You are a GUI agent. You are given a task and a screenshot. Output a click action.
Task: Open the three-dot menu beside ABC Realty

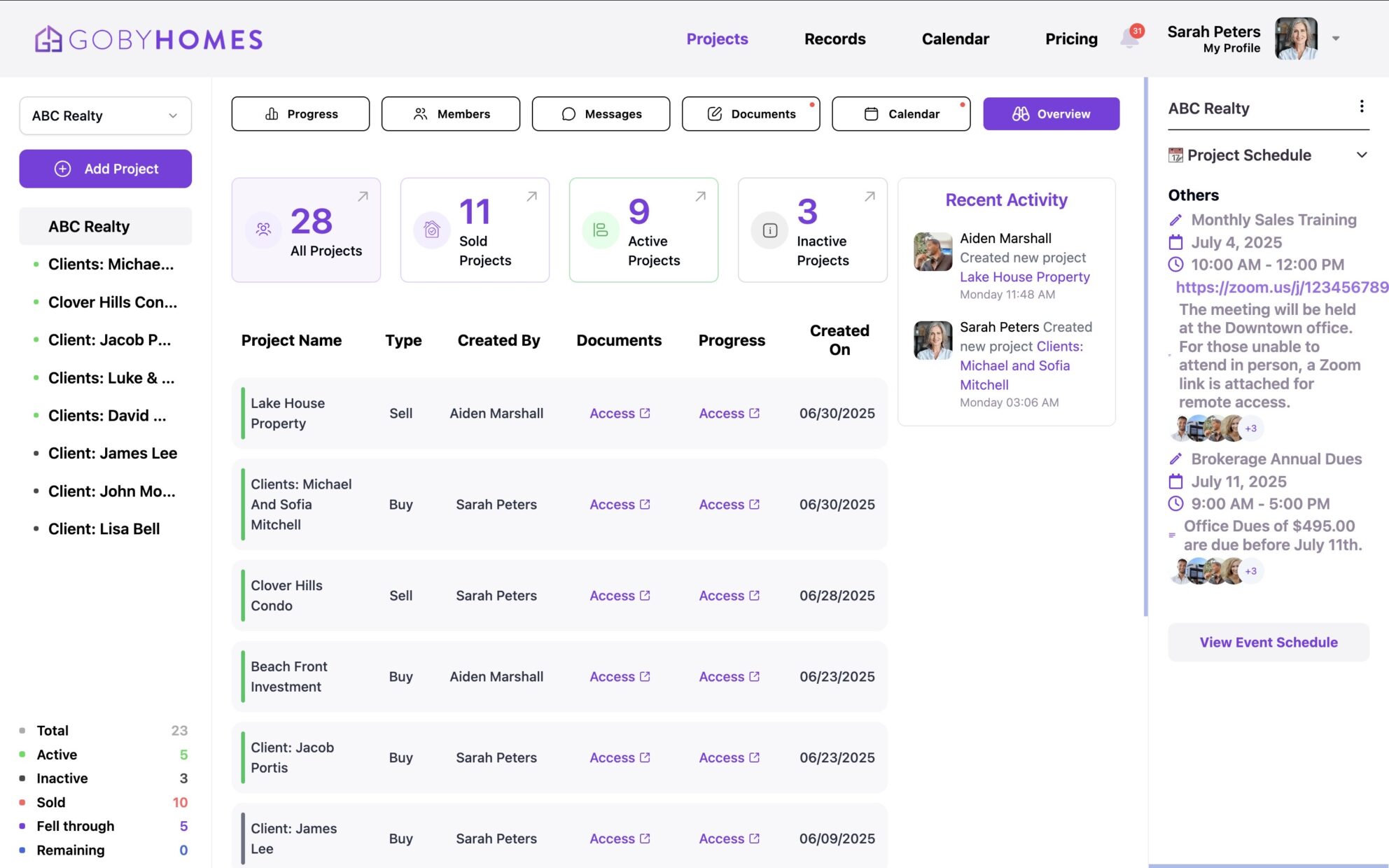1361,106
